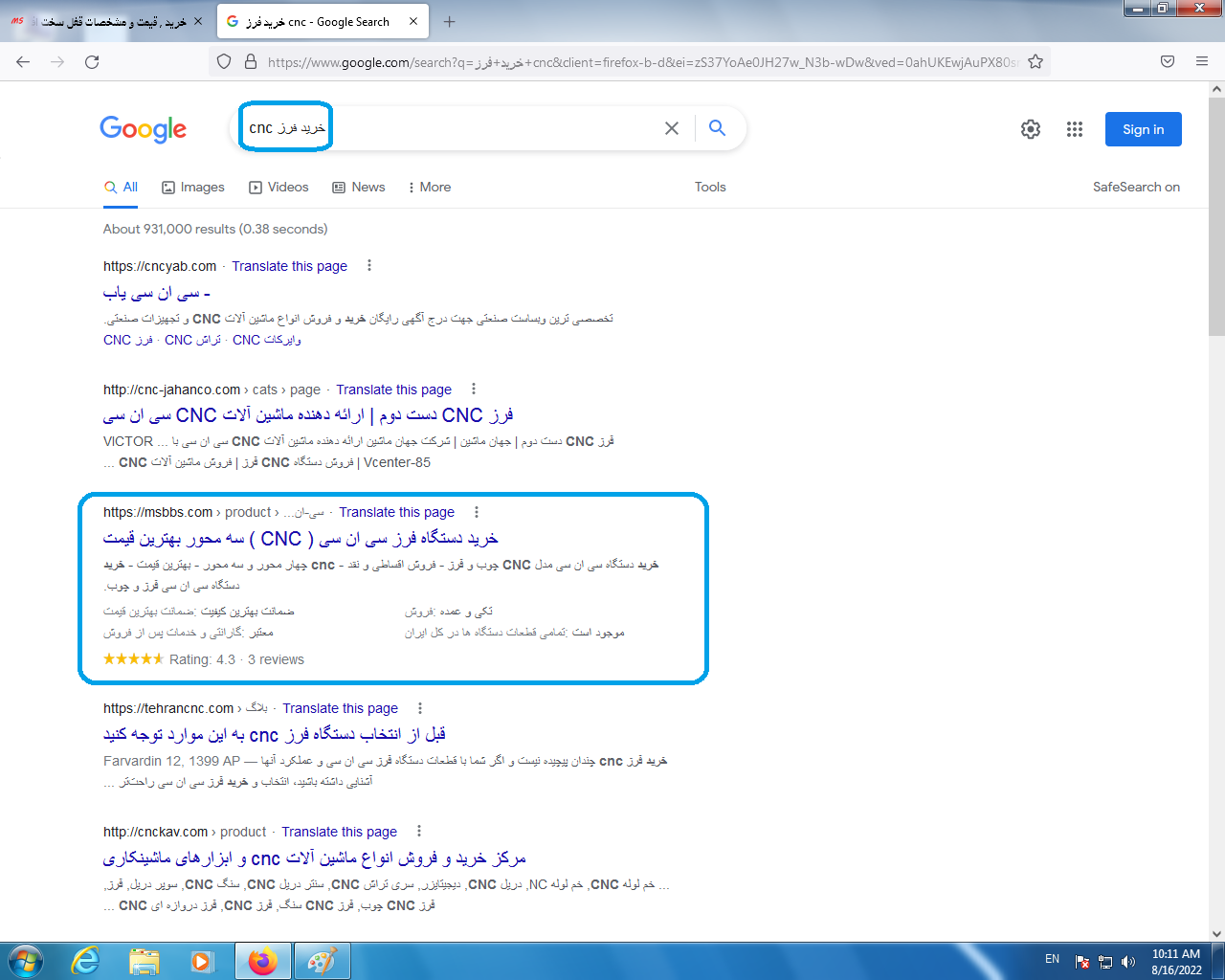The height and width of the screenshot is (980, 1225).
Task: Open the Firefox hamburger menu
Action: point(1202,61)
